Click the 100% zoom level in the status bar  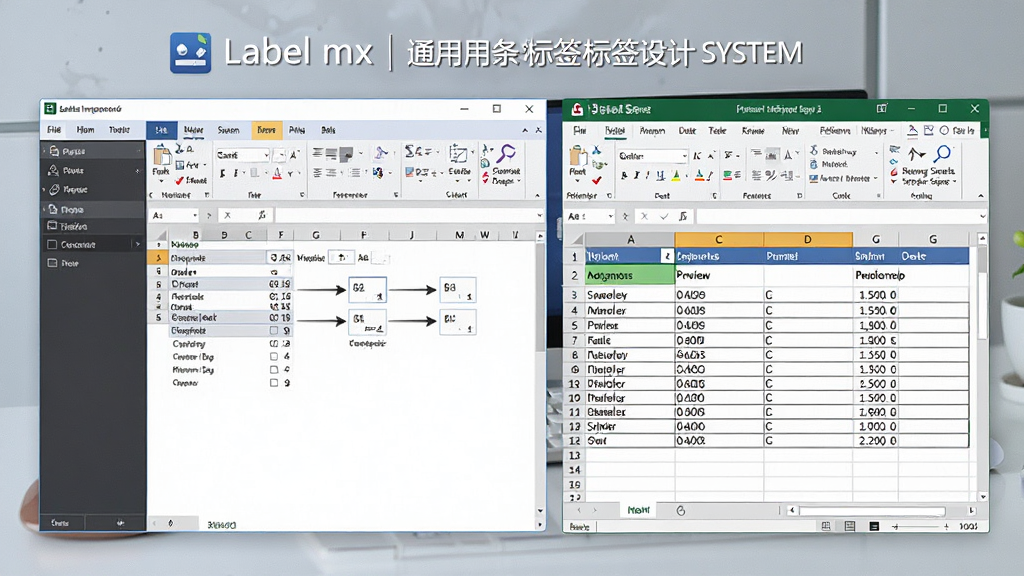click(968, 526)
